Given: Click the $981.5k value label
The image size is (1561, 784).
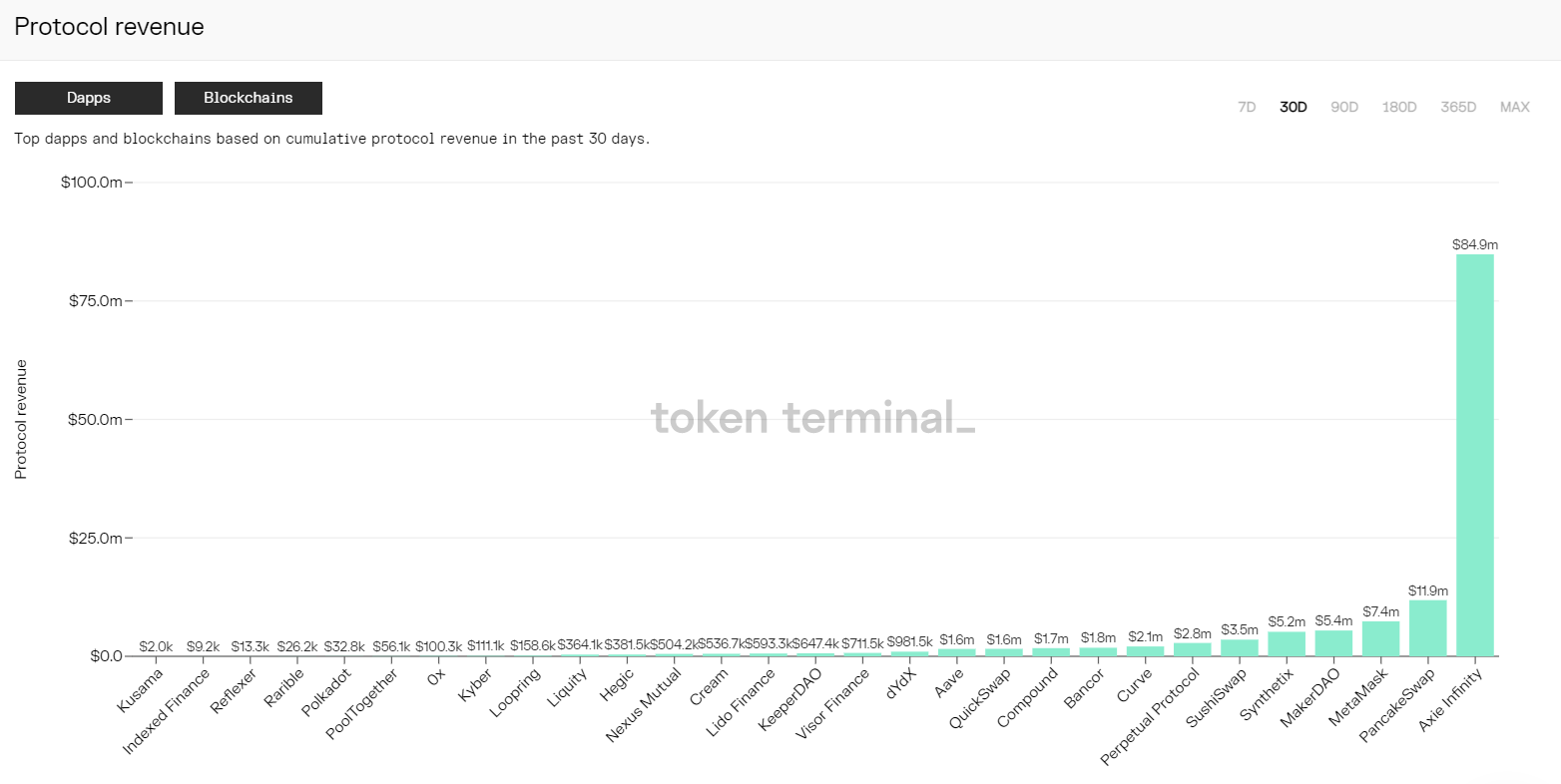Looking at the screenshot, I should pyautogui.click(x=909, y=641).
